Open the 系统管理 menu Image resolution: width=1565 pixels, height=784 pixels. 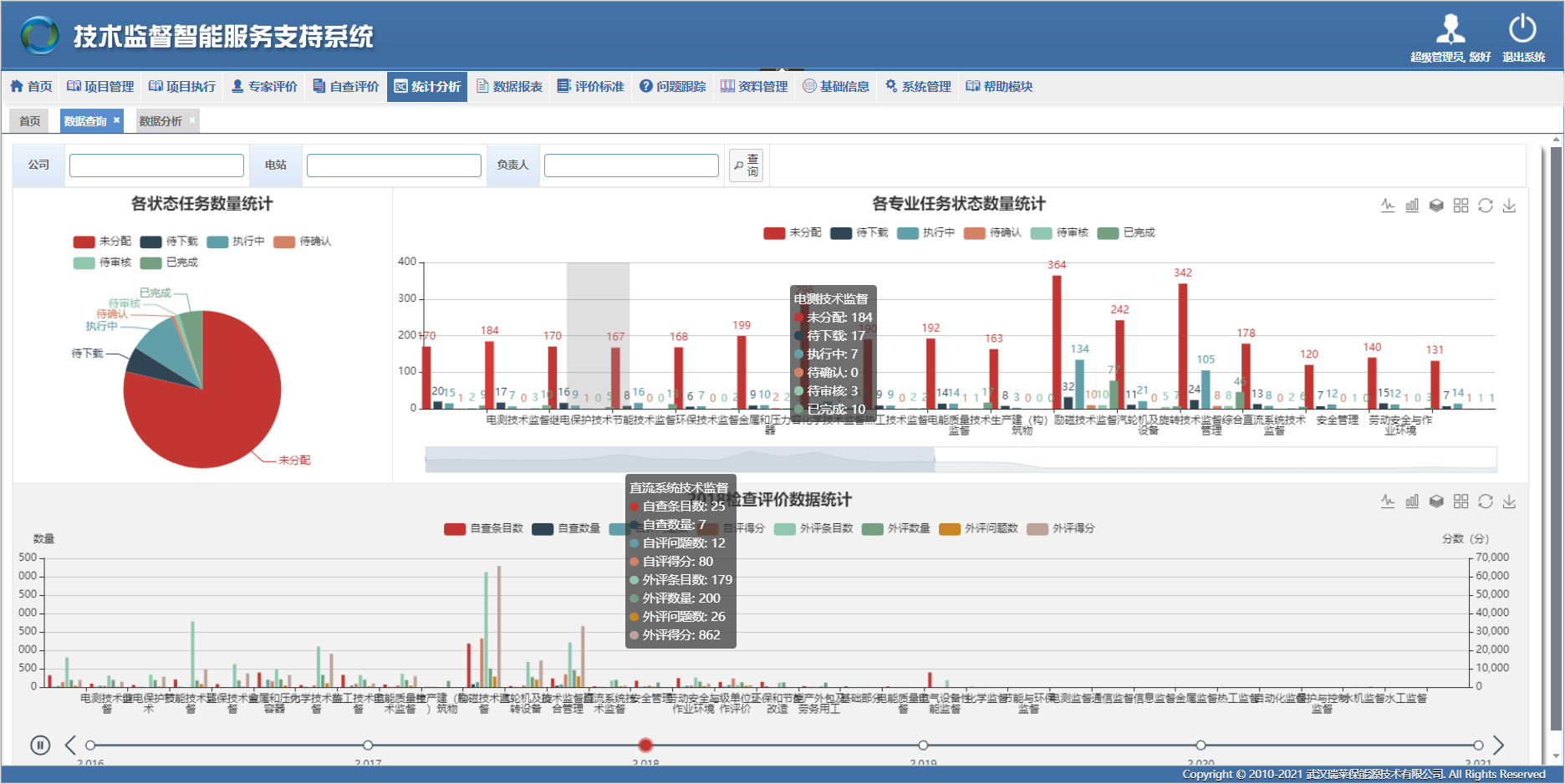918,86
